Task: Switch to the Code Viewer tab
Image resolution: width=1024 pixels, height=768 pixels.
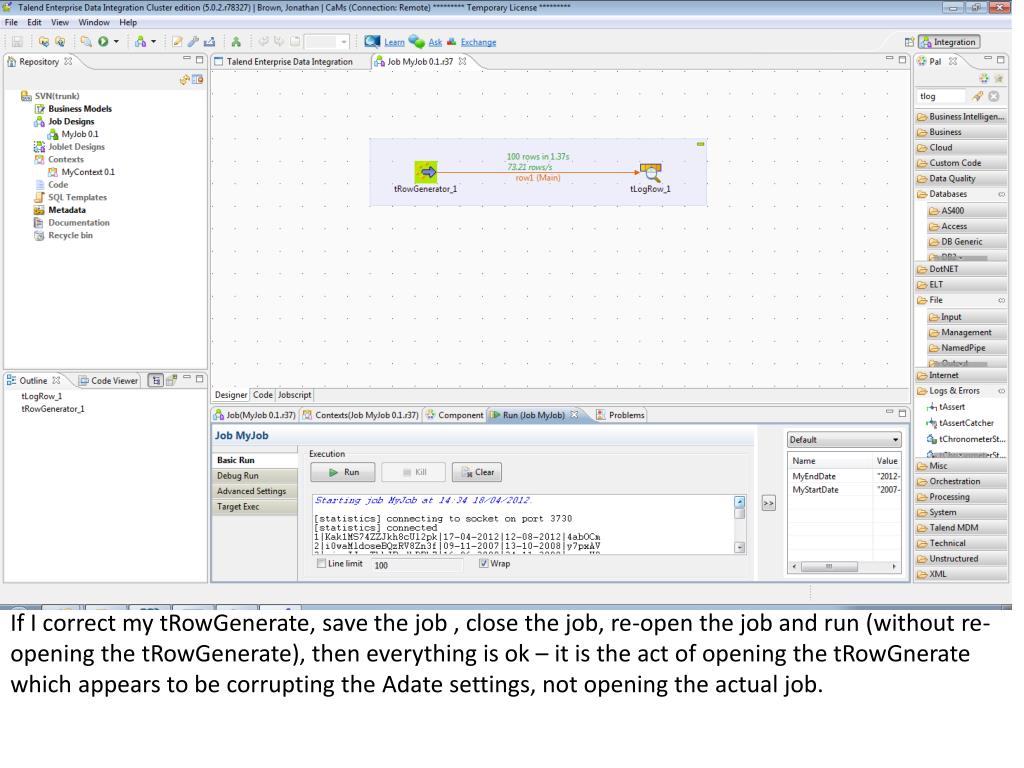Action: [x=108, y=380]
